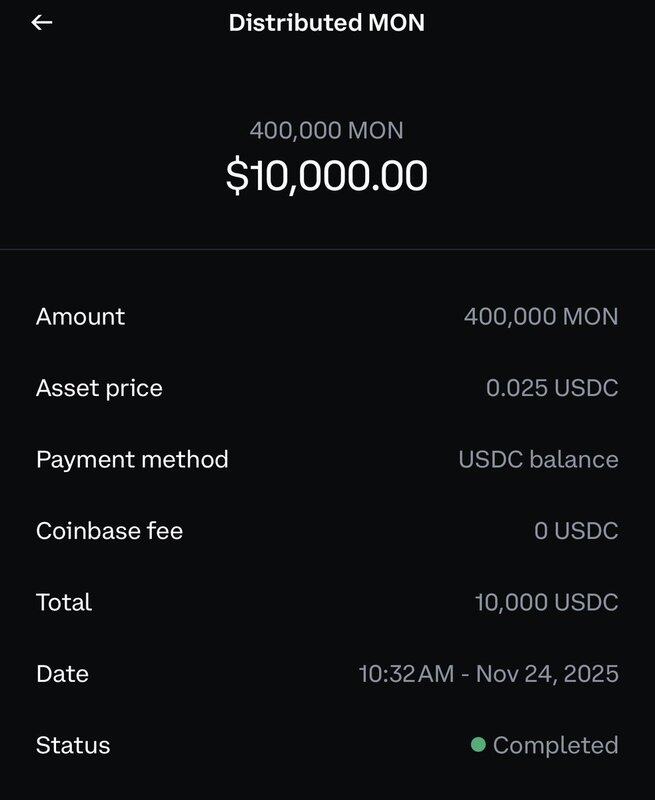Click the Total row label

coord(64,602)
